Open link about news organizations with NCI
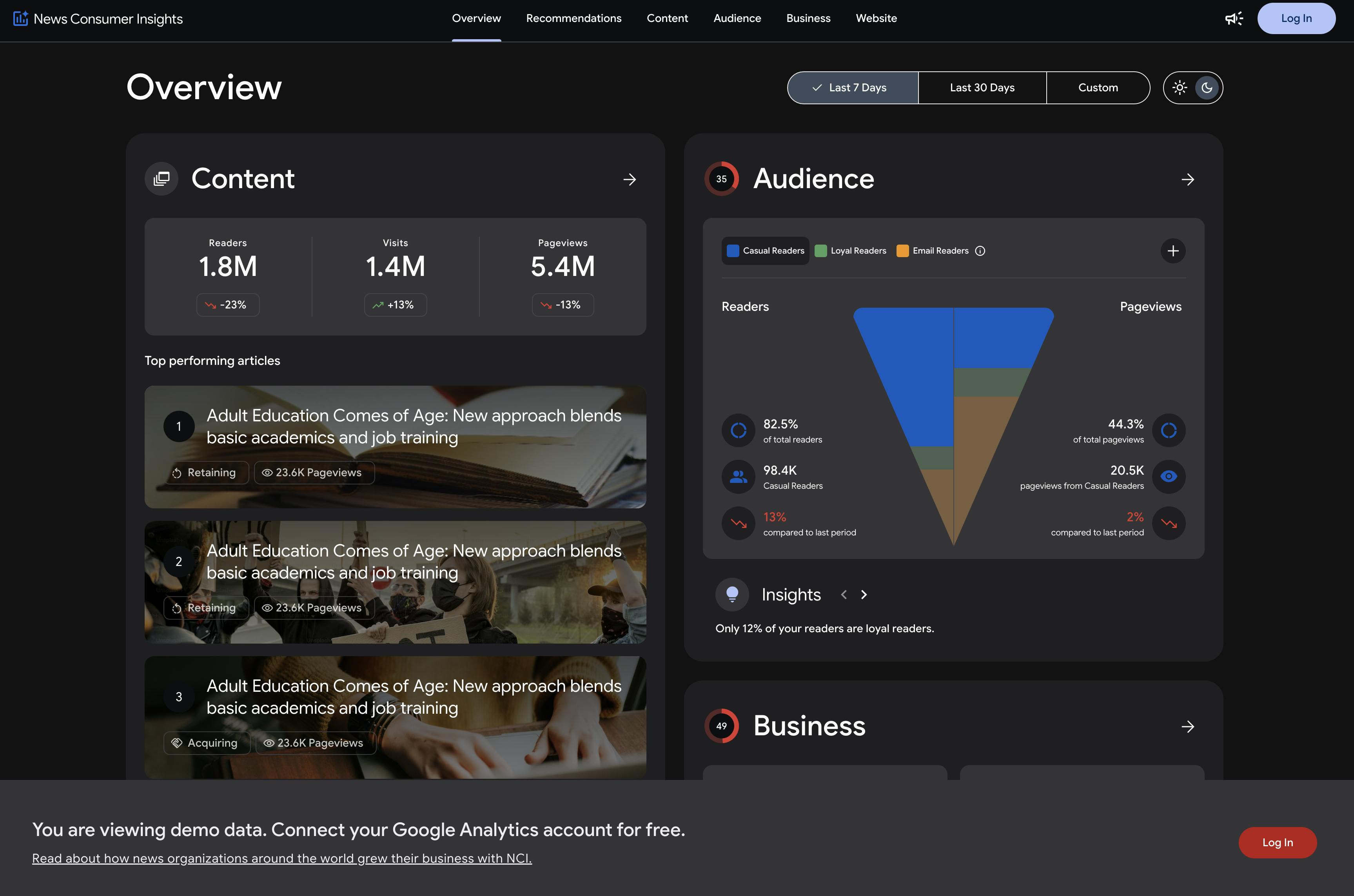 click(x=282, y=858)
